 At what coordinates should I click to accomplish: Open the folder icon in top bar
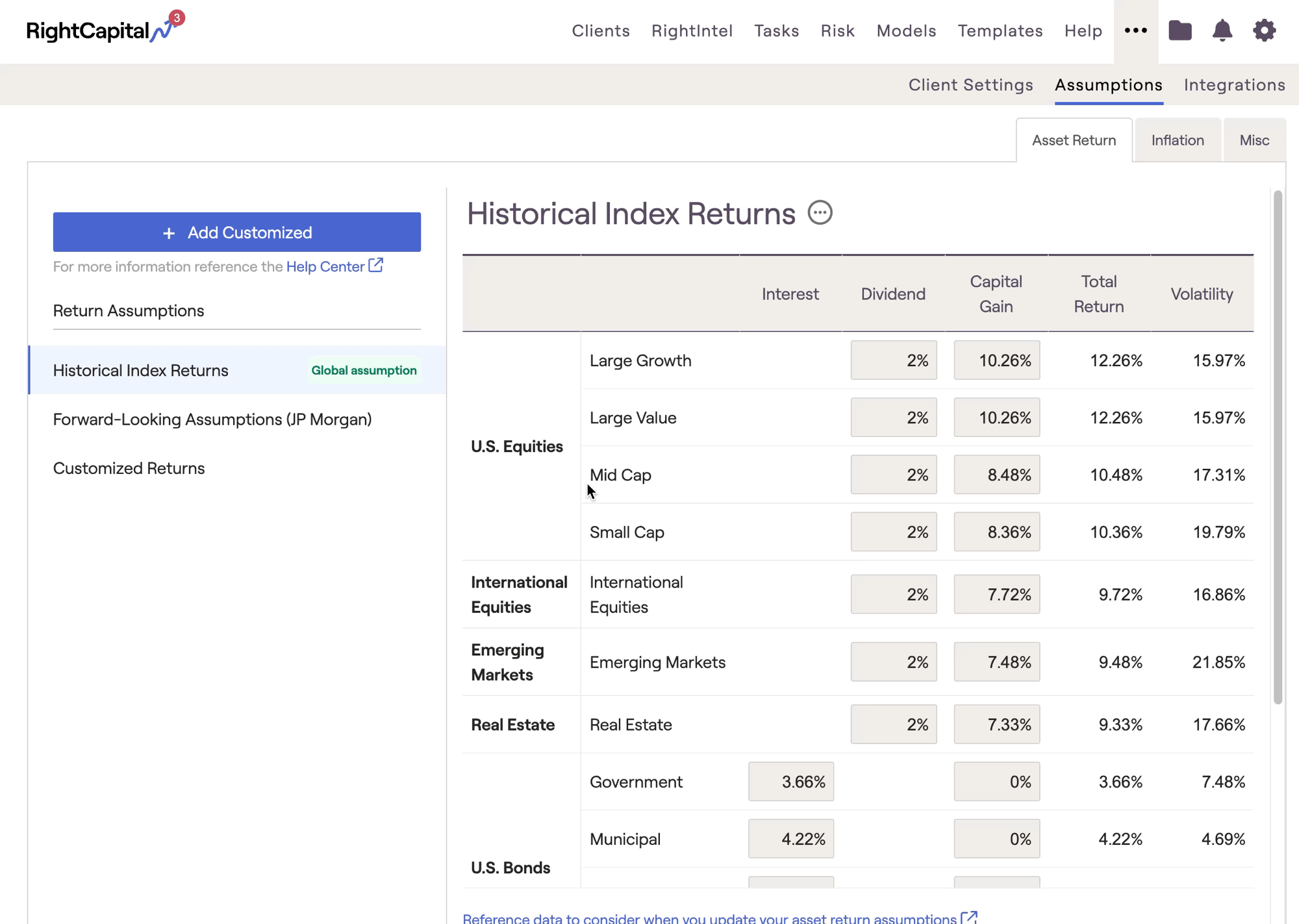click(1179, 31)
